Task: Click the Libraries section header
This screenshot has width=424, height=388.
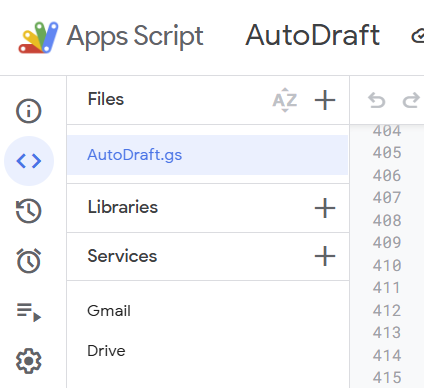Action: coord(123,207)
